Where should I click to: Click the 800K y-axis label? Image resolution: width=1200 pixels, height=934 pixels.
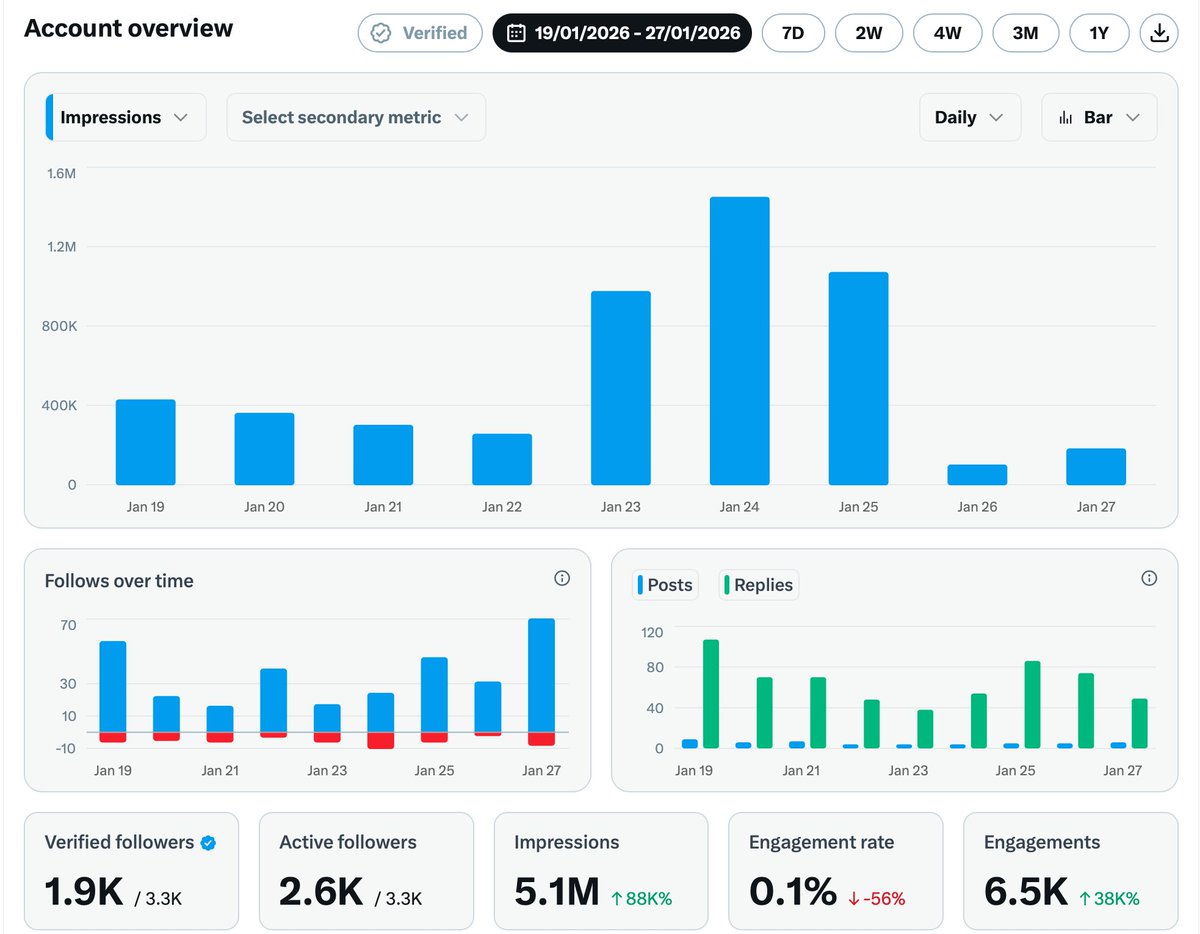59,326
